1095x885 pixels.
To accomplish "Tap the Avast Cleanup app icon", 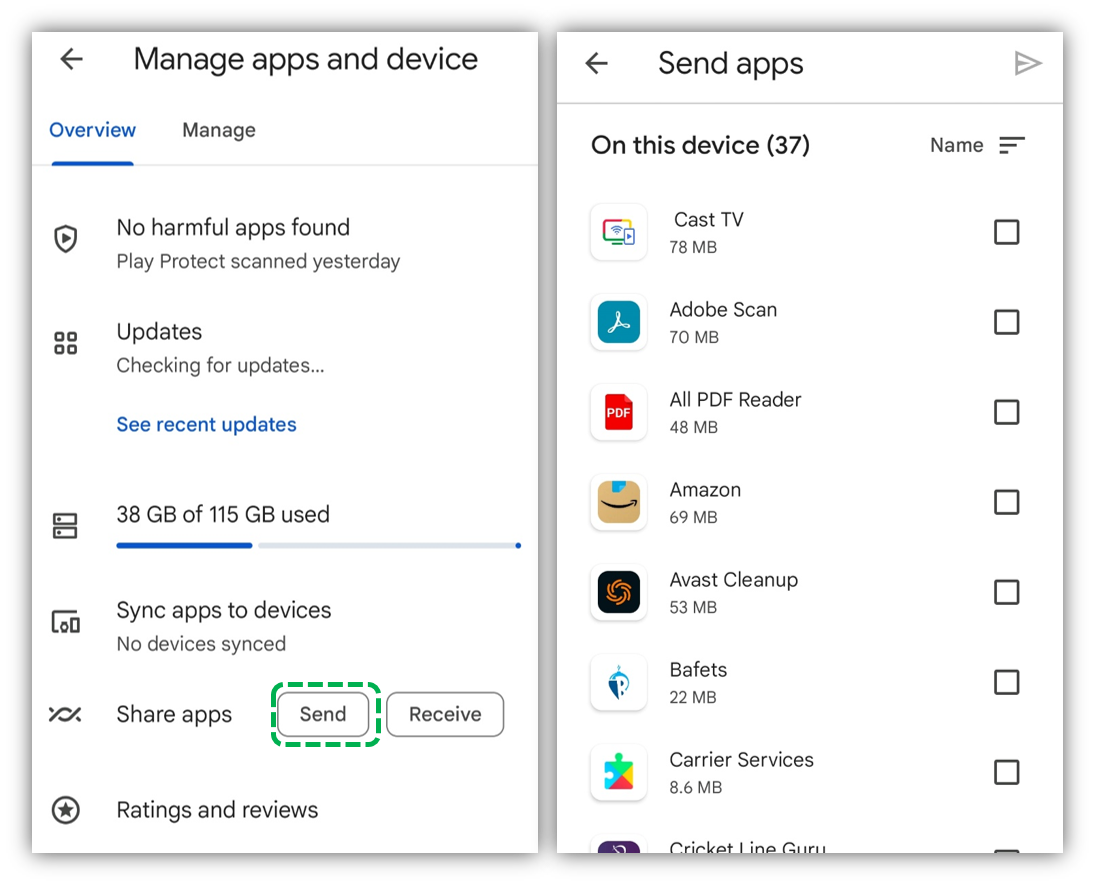I will coord(619,592).
